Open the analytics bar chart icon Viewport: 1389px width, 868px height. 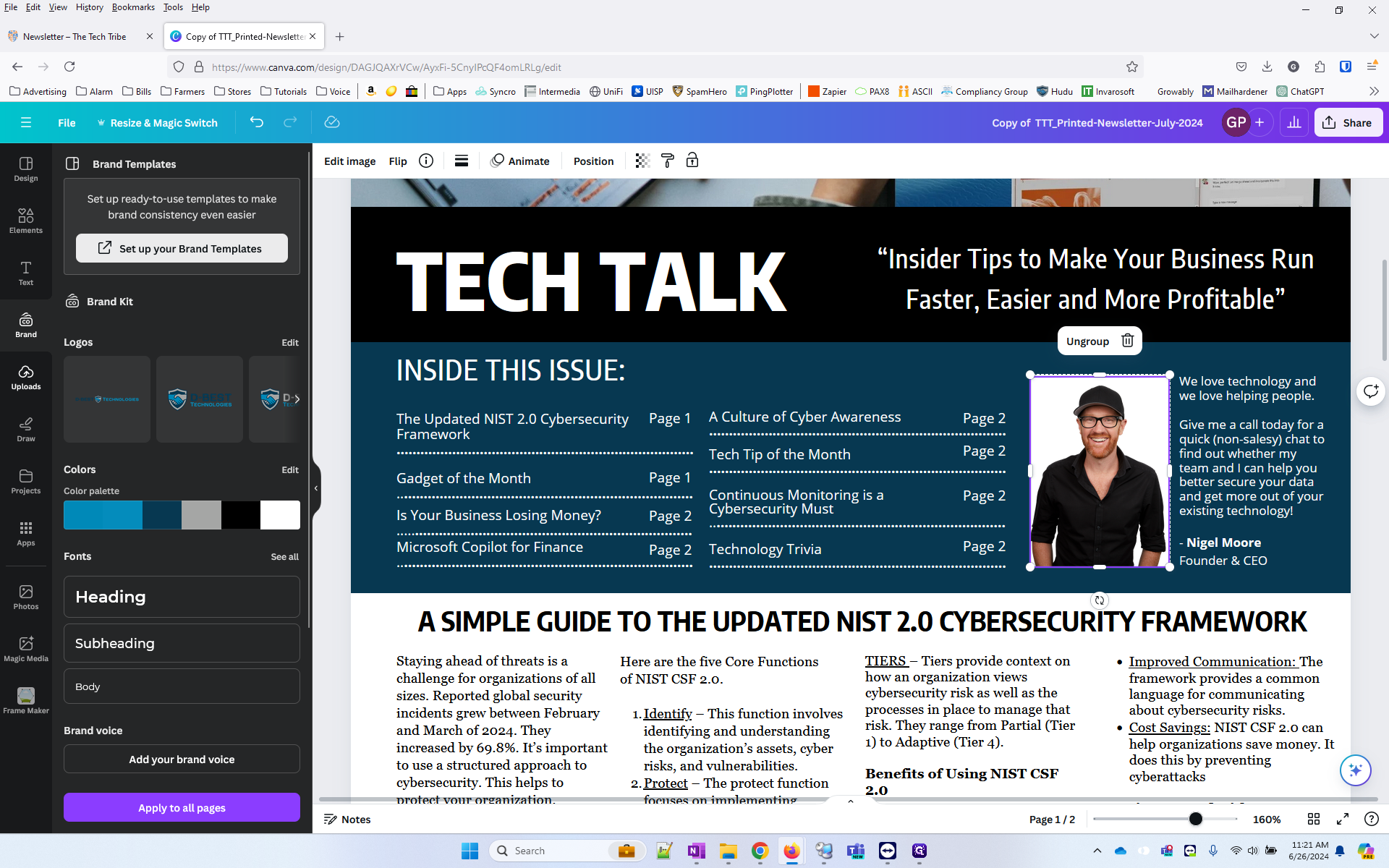point(1294,122)
